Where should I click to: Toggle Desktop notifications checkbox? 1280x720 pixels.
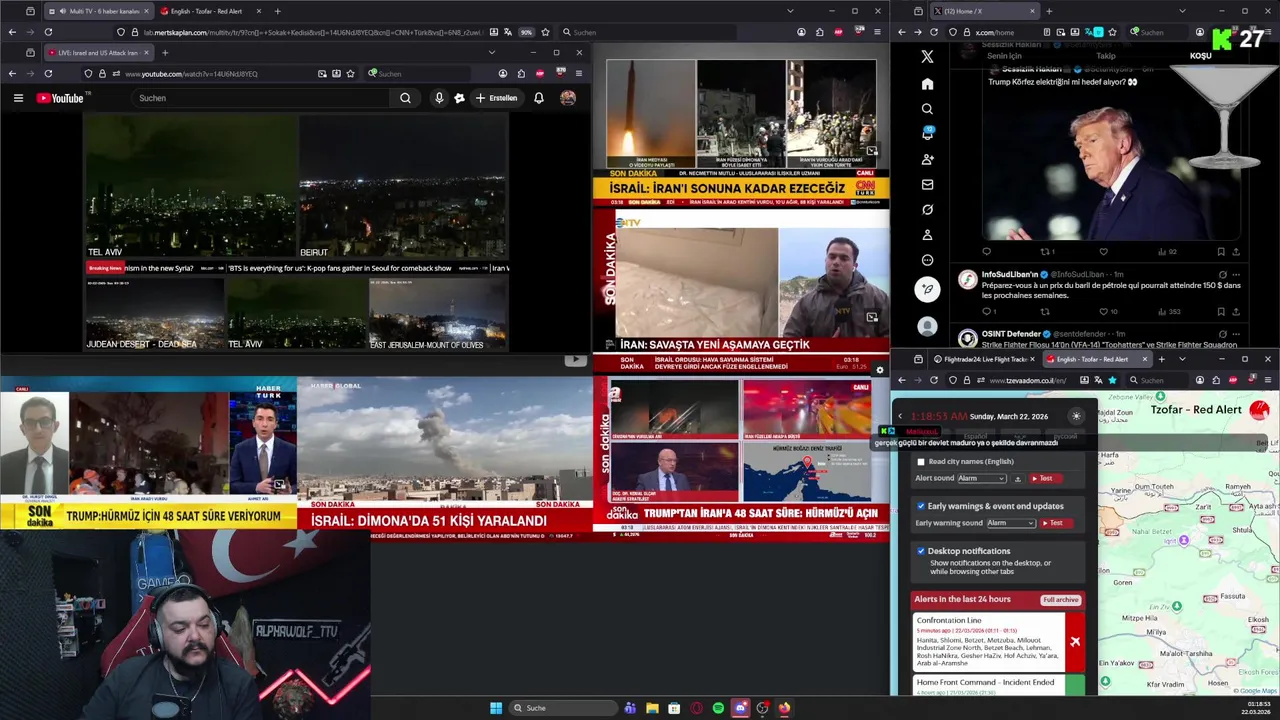pyautogui.click(x=921, y=551)
